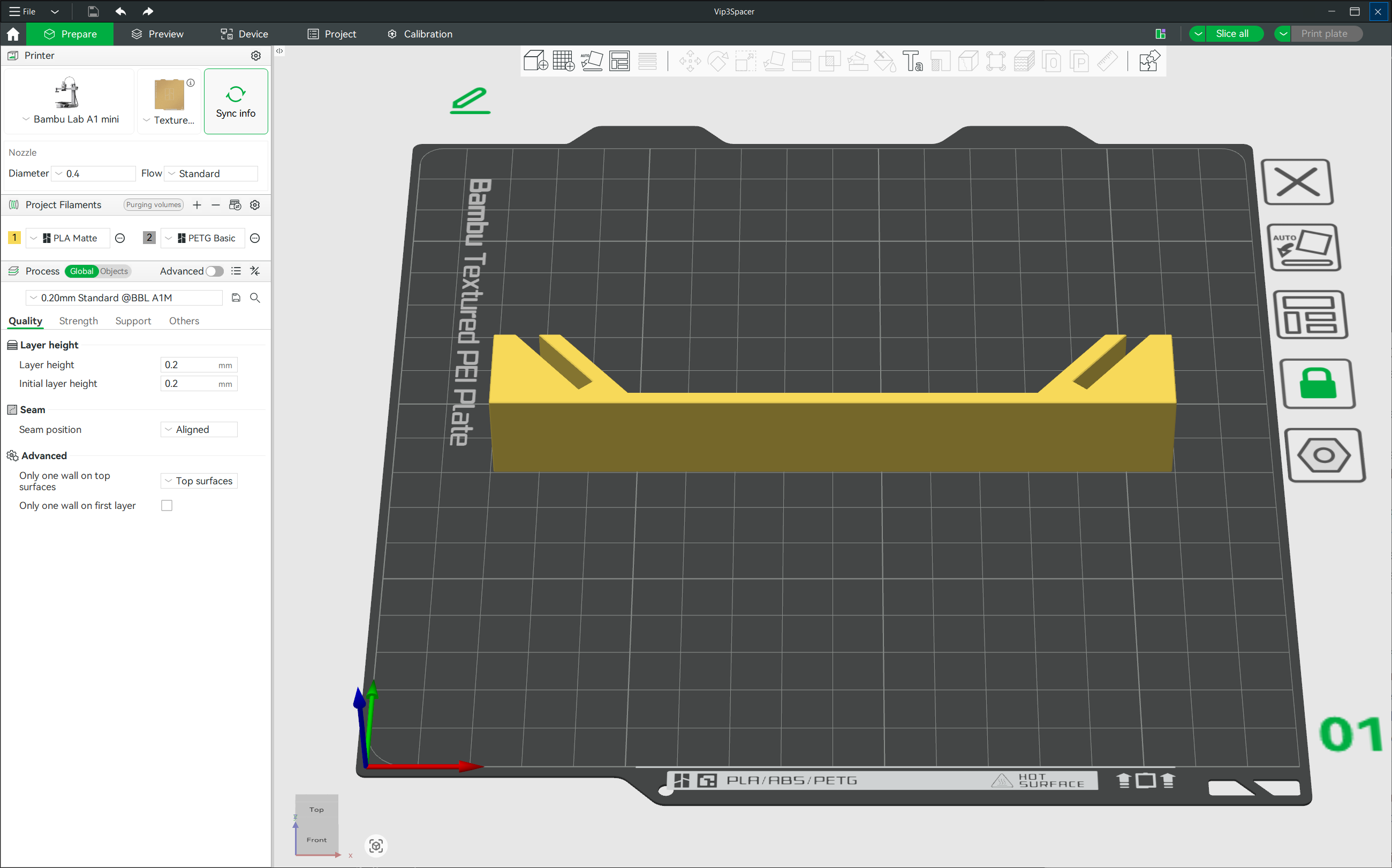Click the Purging volumes button
Image resolution: width=1392 pixels, height=868 pixels.
pyautogui.click(x=153, y=205)
